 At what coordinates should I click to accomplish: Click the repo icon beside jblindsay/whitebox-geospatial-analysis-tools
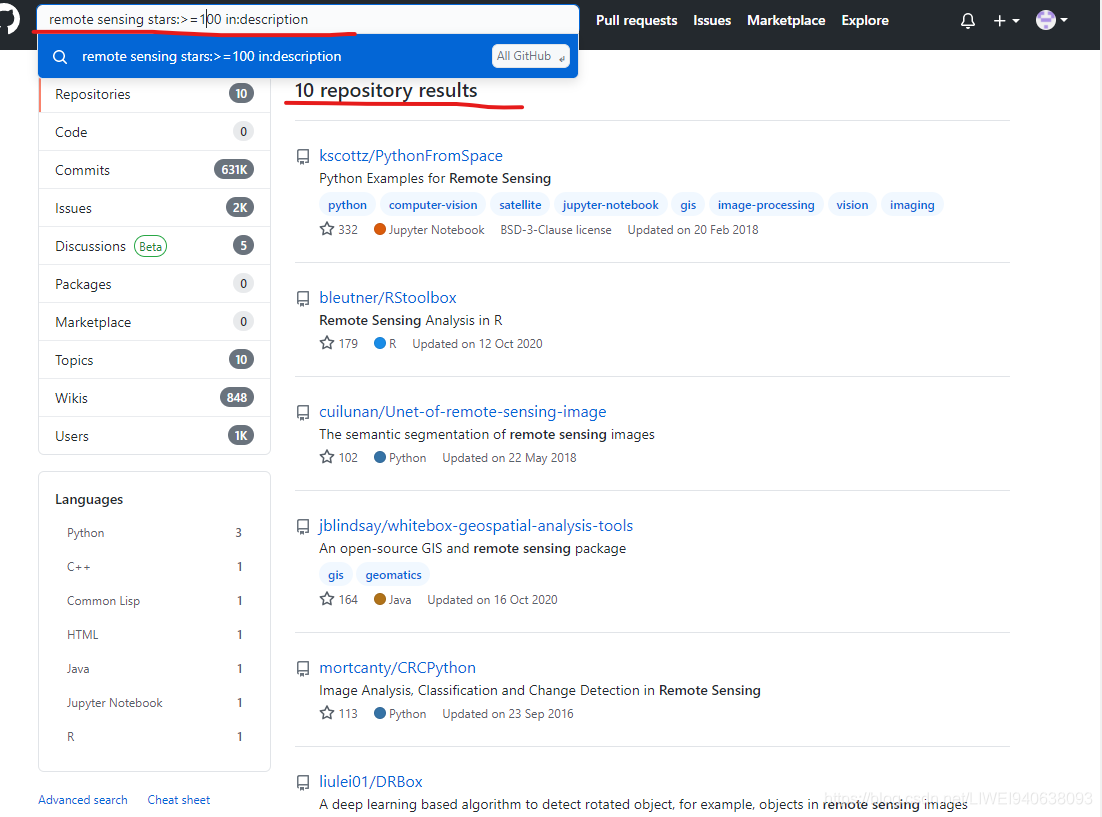click(303, 527)
